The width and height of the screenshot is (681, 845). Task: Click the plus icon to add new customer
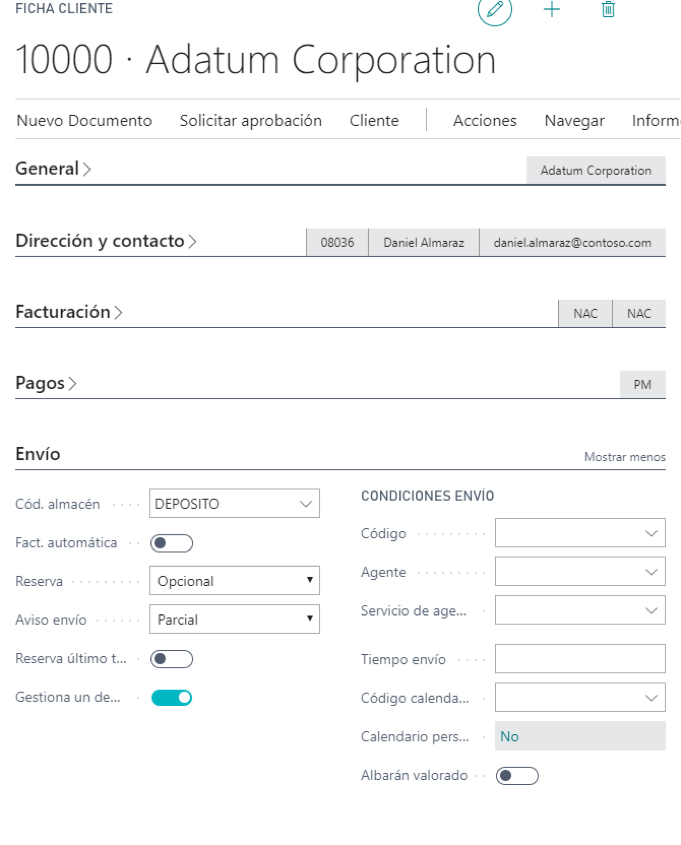click(552, 9)
